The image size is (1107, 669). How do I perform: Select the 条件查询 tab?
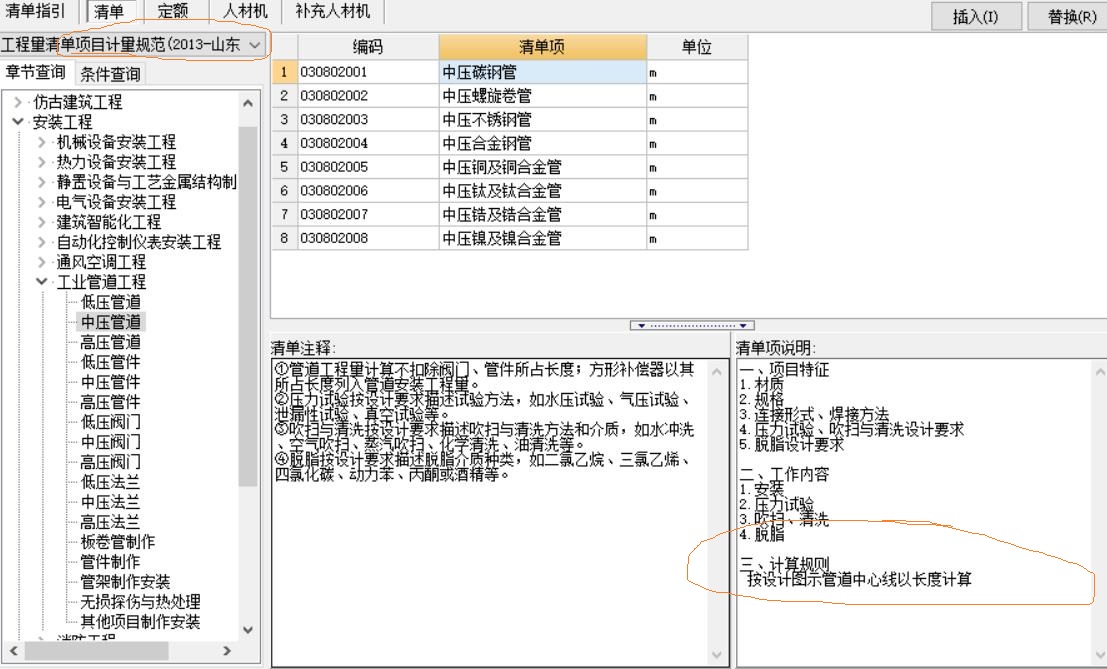pyautogui.click(x=110, y=73)
